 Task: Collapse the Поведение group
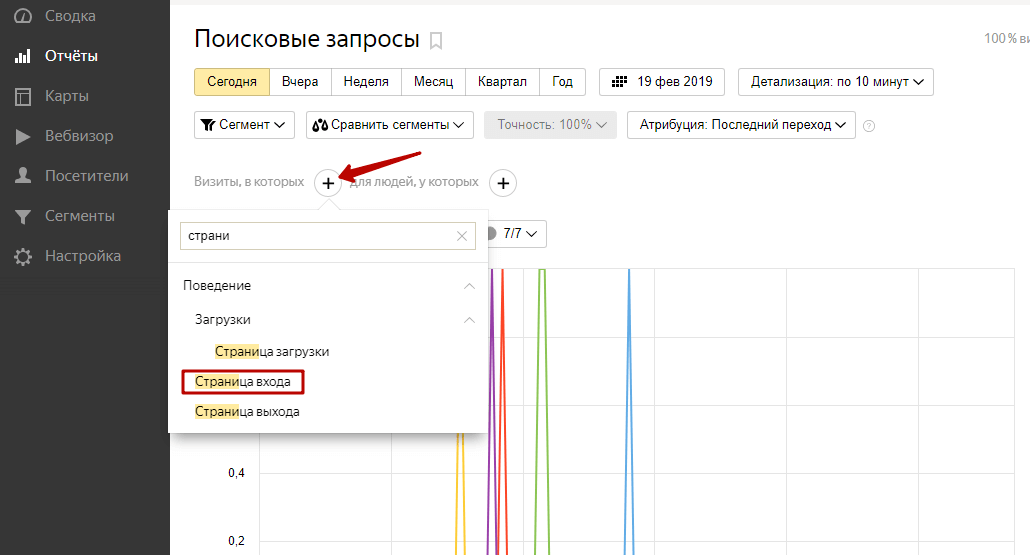tap(469, 286)
